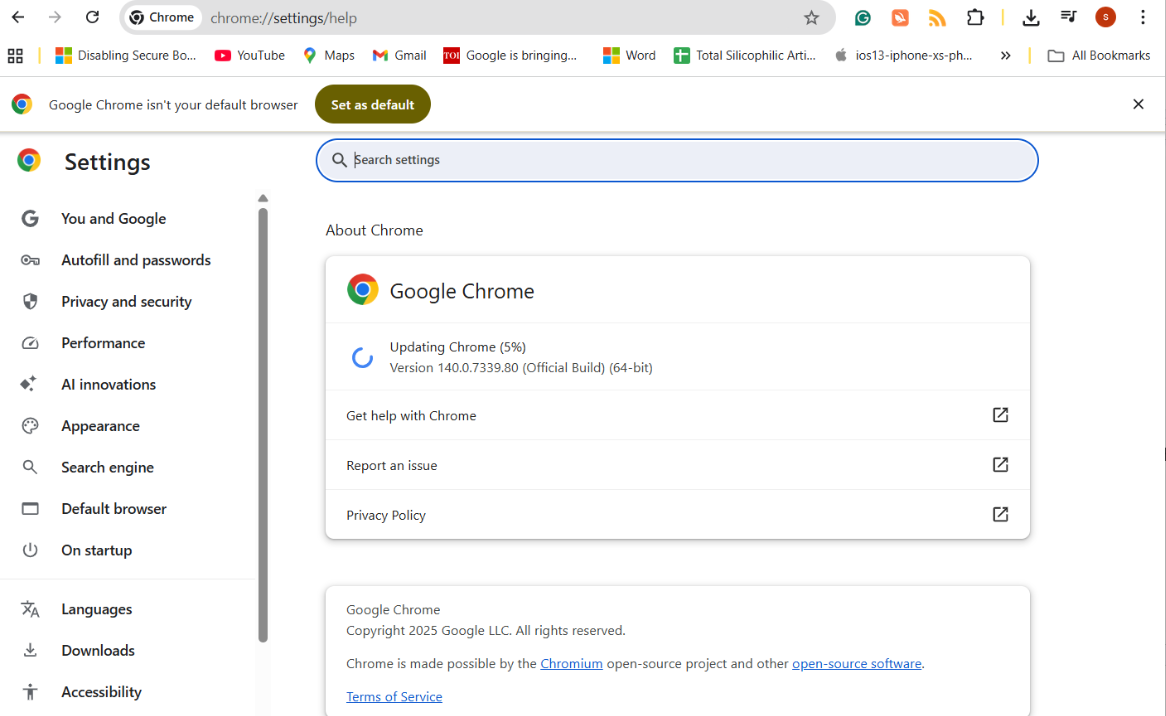Image resolution: width=1166 pixels, height=716 pixels.
Task: Open the Grammarly extension
Action: (862, 18)
